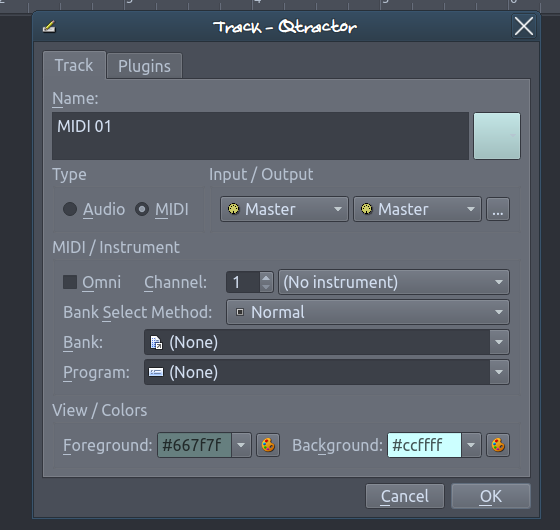Increment the Channel spinbox value
The height and width of the screenshot is (530, 560).
[x=266, y=277]
